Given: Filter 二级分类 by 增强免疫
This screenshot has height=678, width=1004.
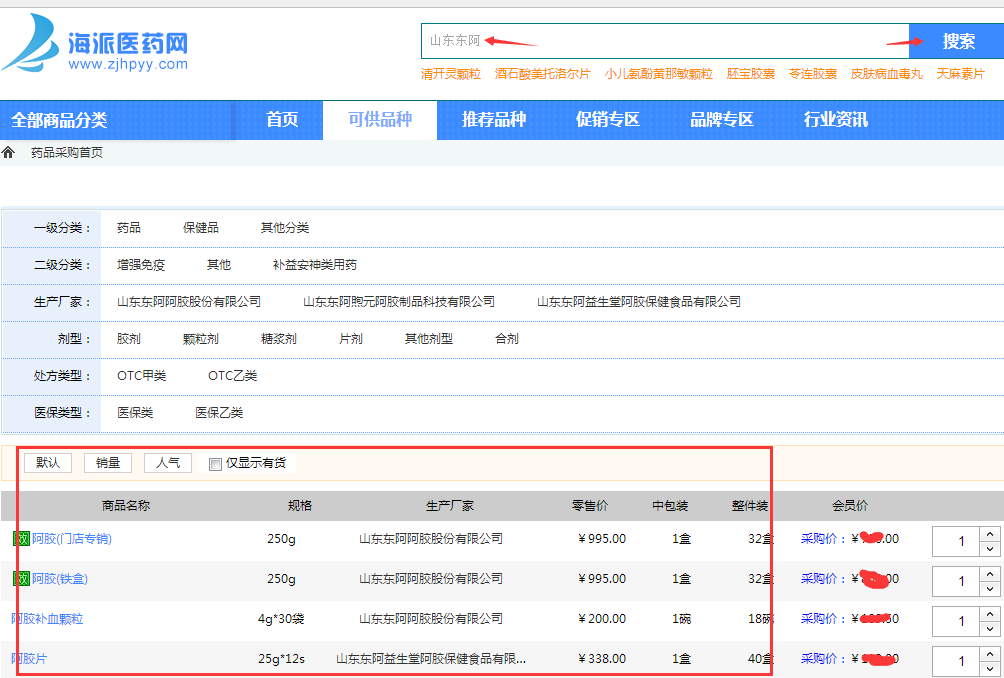Looking at the screenshot, I should (141, 265).
